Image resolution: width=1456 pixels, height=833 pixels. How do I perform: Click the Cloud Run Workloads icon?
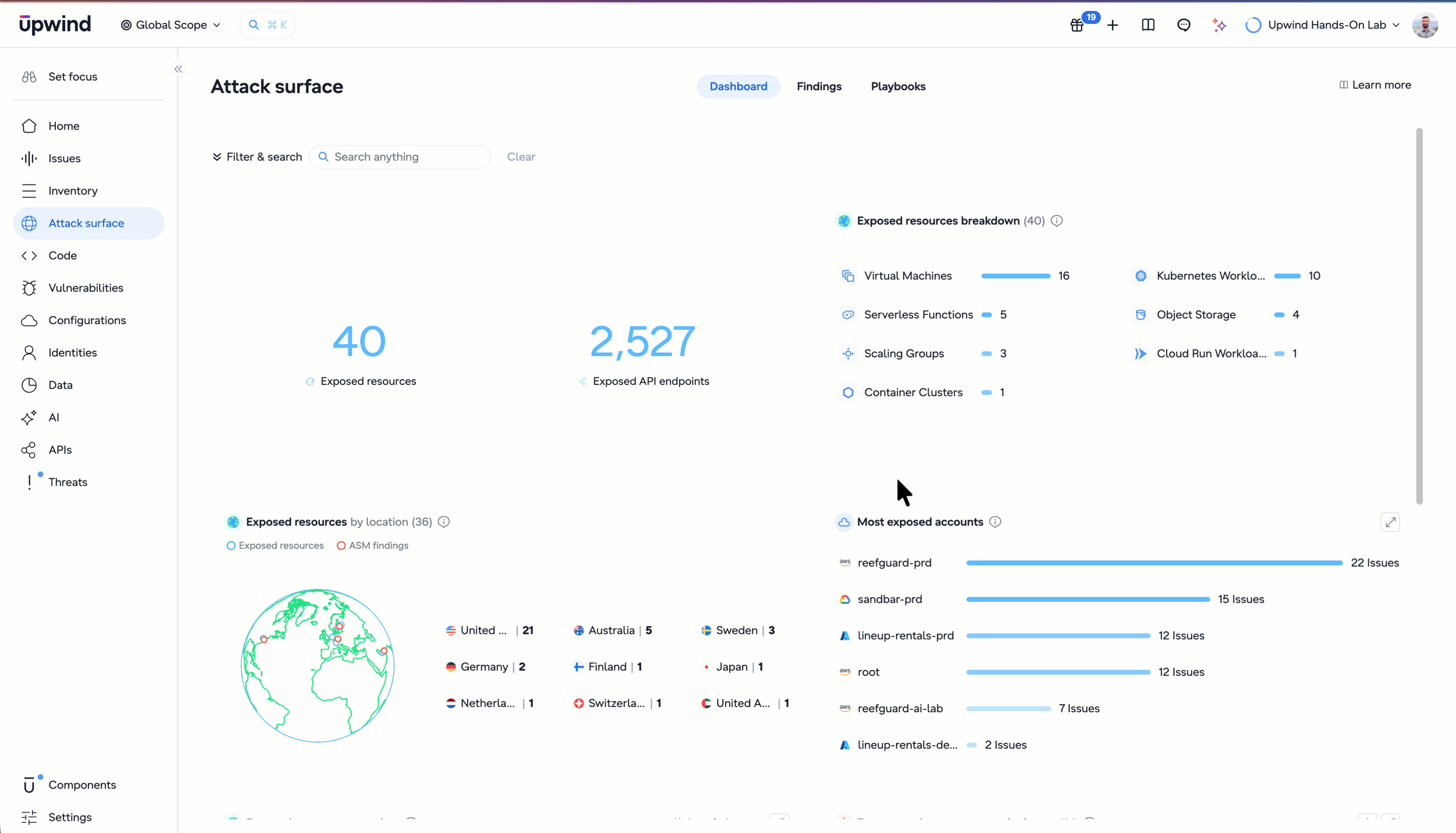(x=1141, y=354)
